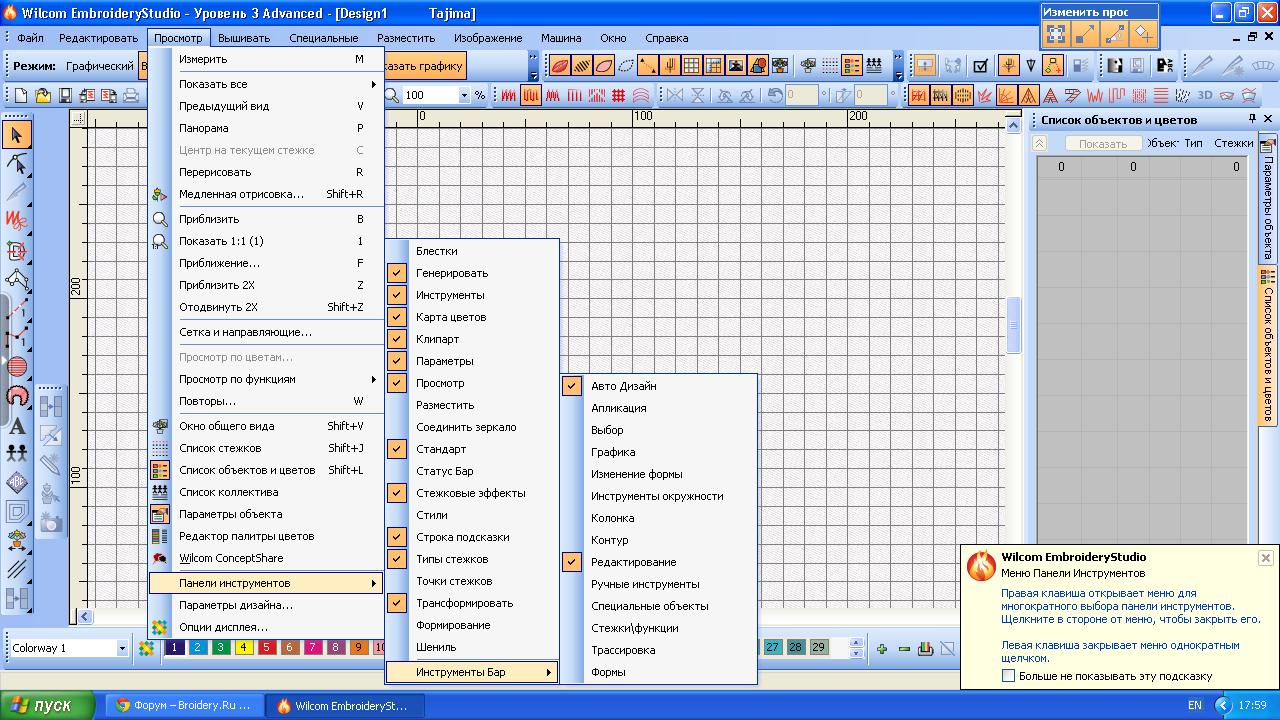Screen dimensions: 1280x720
Task: Select color swatch number 4 in palette
Action: pos(243,648)
